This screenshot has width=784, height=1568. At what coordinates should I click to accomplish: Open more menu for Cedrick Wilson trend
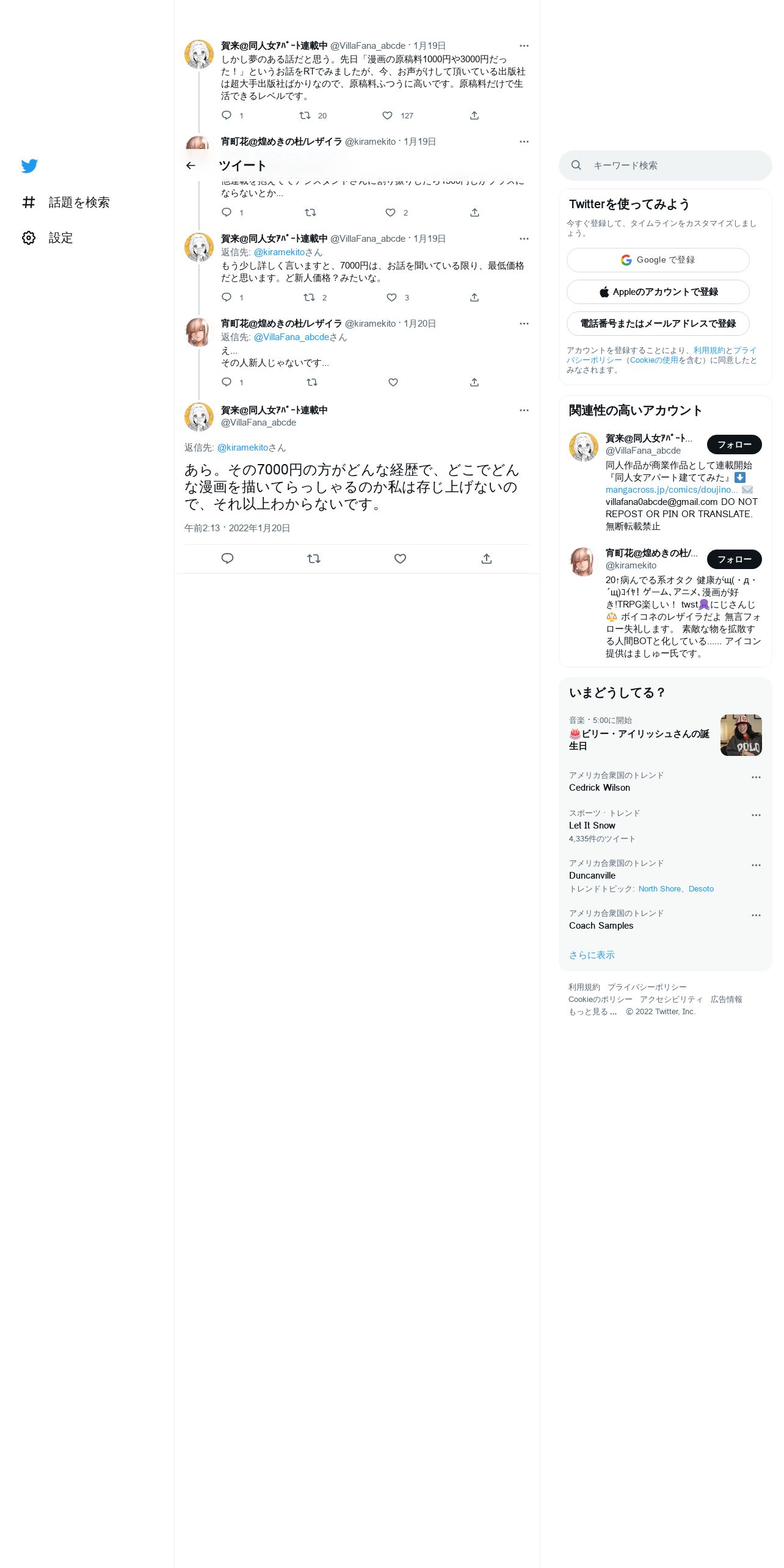(x=756, y=777)
